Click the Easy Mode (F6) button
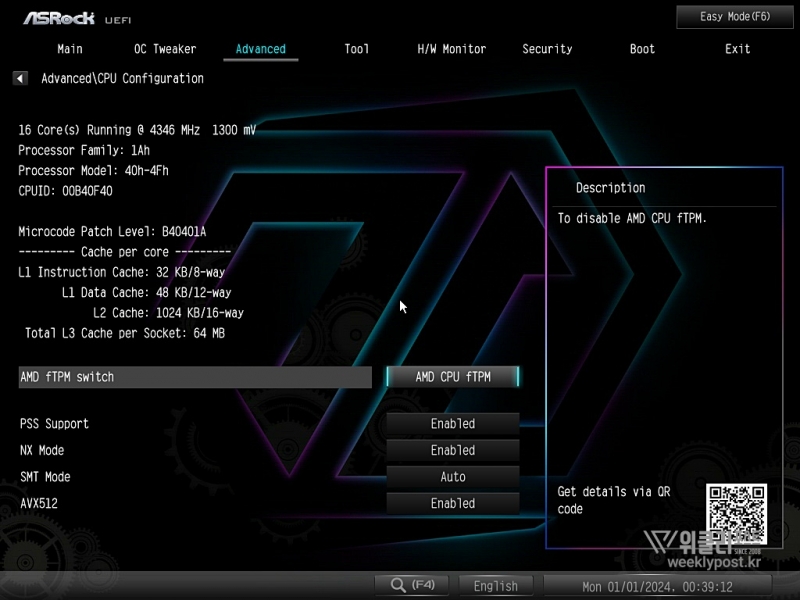Screen dimensions: 800x600 (735, 17)
